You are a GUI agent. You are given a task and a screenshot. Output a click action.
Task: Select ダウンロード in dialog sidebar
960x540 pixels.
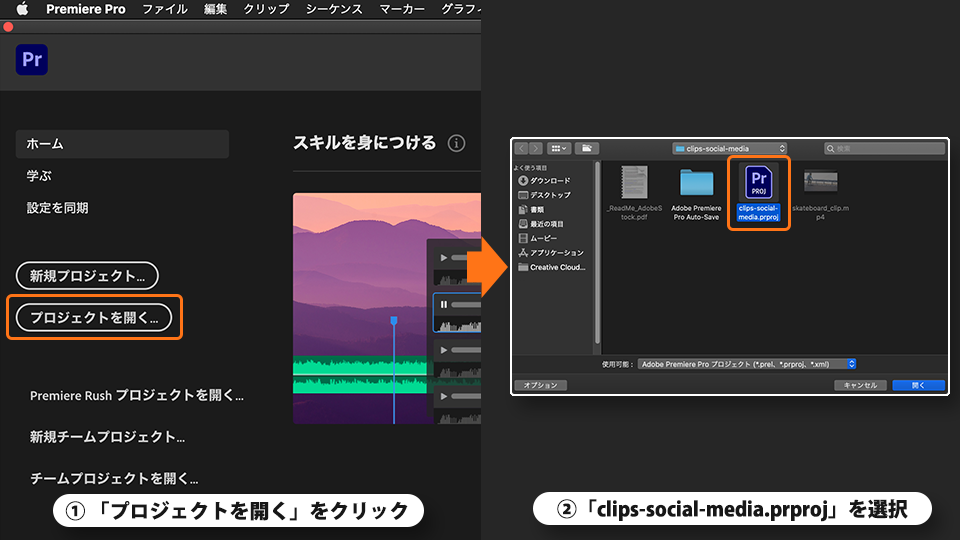click(545, 181)
